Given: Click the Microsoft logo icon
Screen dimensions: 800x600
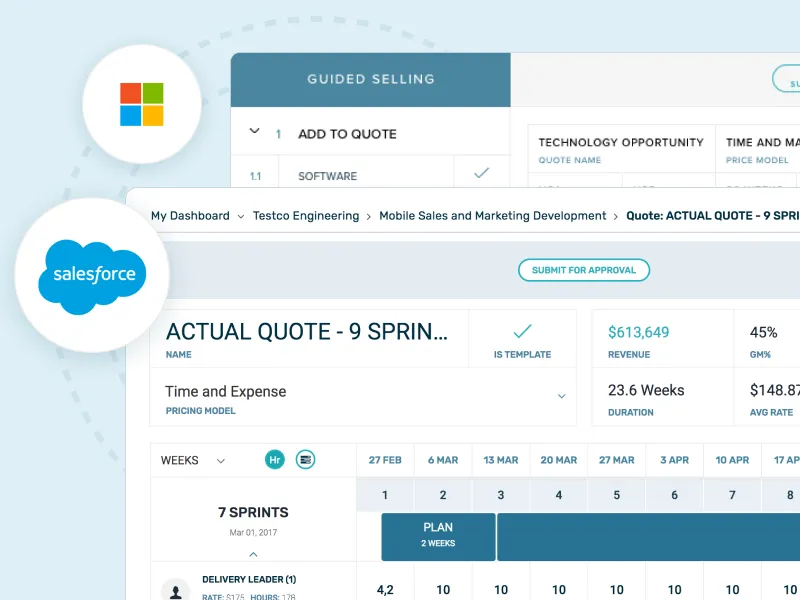Looking at the screenshot, I should pyautogui.click(x=142, y=104).
